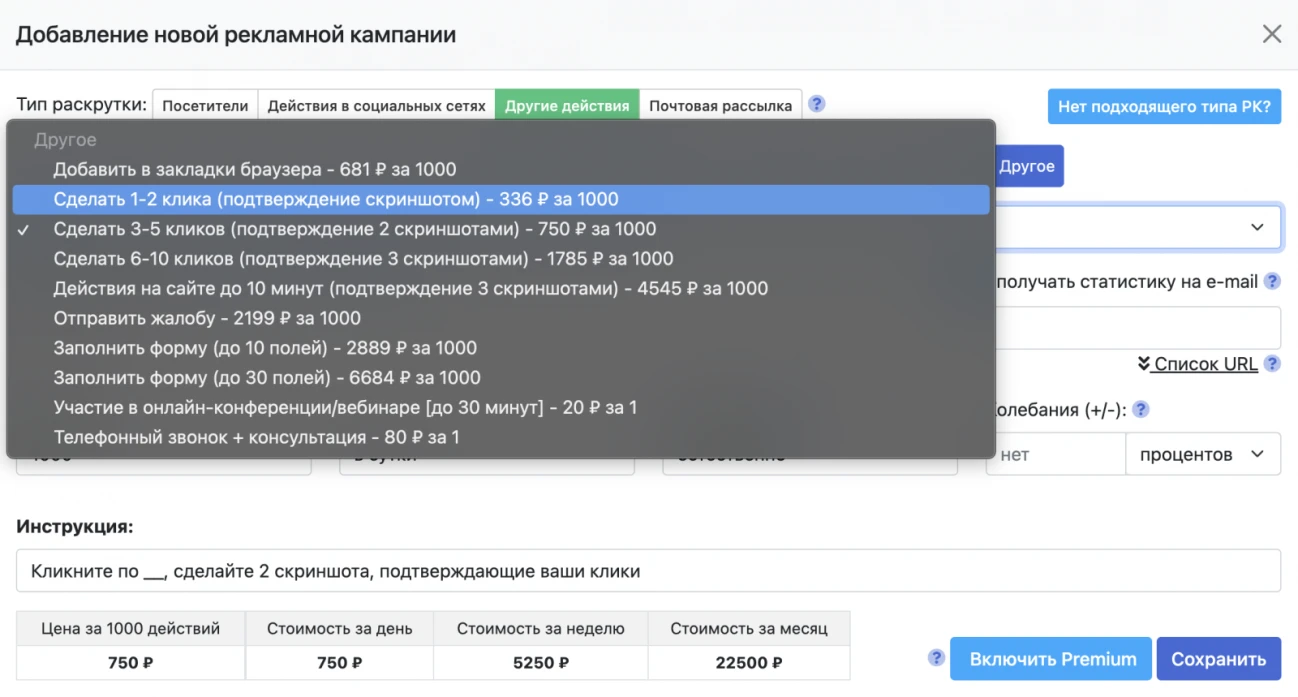The image size is (1298, 697).
Task: Expand the Список URL link
Action: click(x=1198, y=364)
